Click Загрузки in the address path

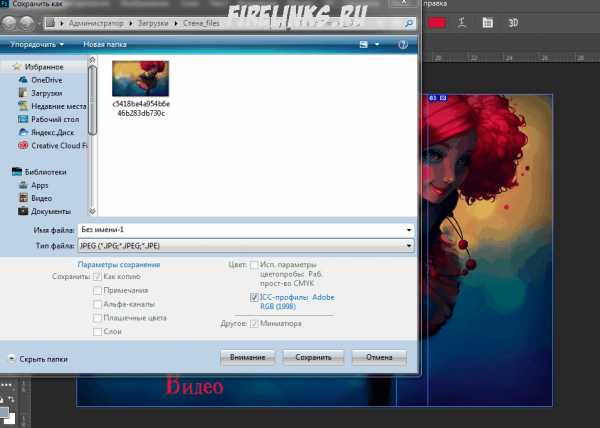coord(153,23)
